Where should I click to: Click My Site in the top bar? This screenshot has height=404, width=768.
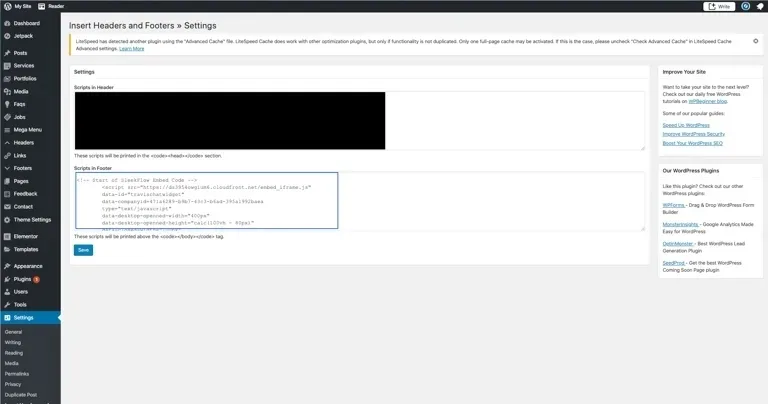pos(23,6)
